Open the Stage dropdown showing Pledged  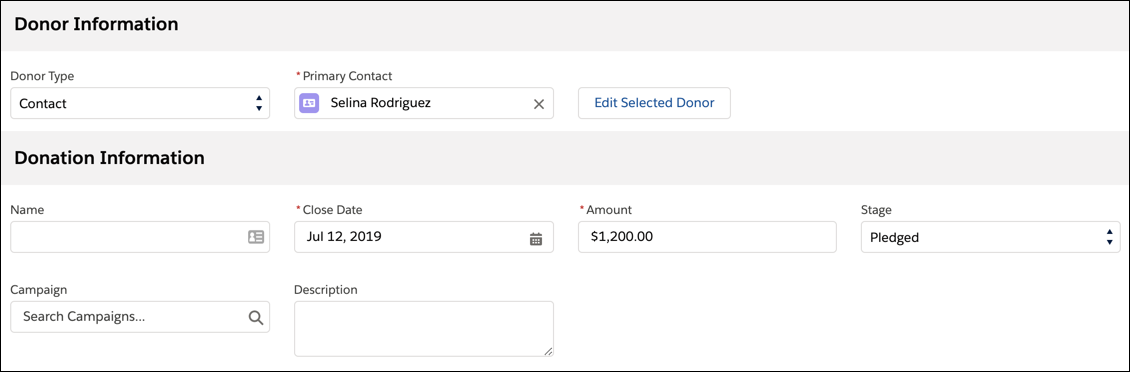[990, 237]
